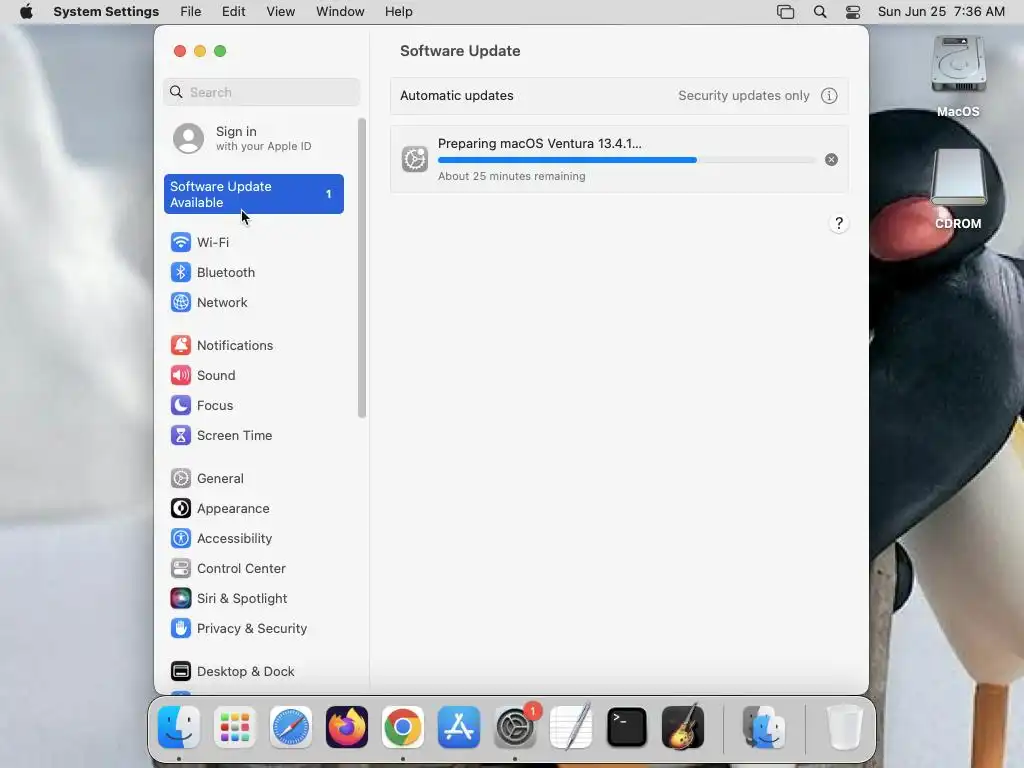The image size is (1024, 768).
Task: Open the Migration Assistant icon in Dock
Action: click(x=764, y=727)
